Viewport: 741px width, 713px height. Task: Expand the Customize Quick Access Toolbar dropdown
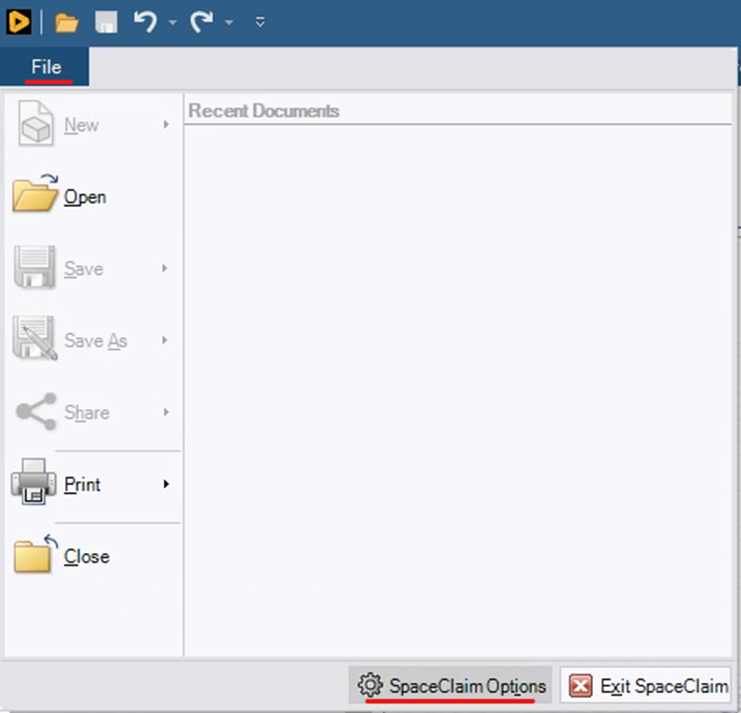260,22
